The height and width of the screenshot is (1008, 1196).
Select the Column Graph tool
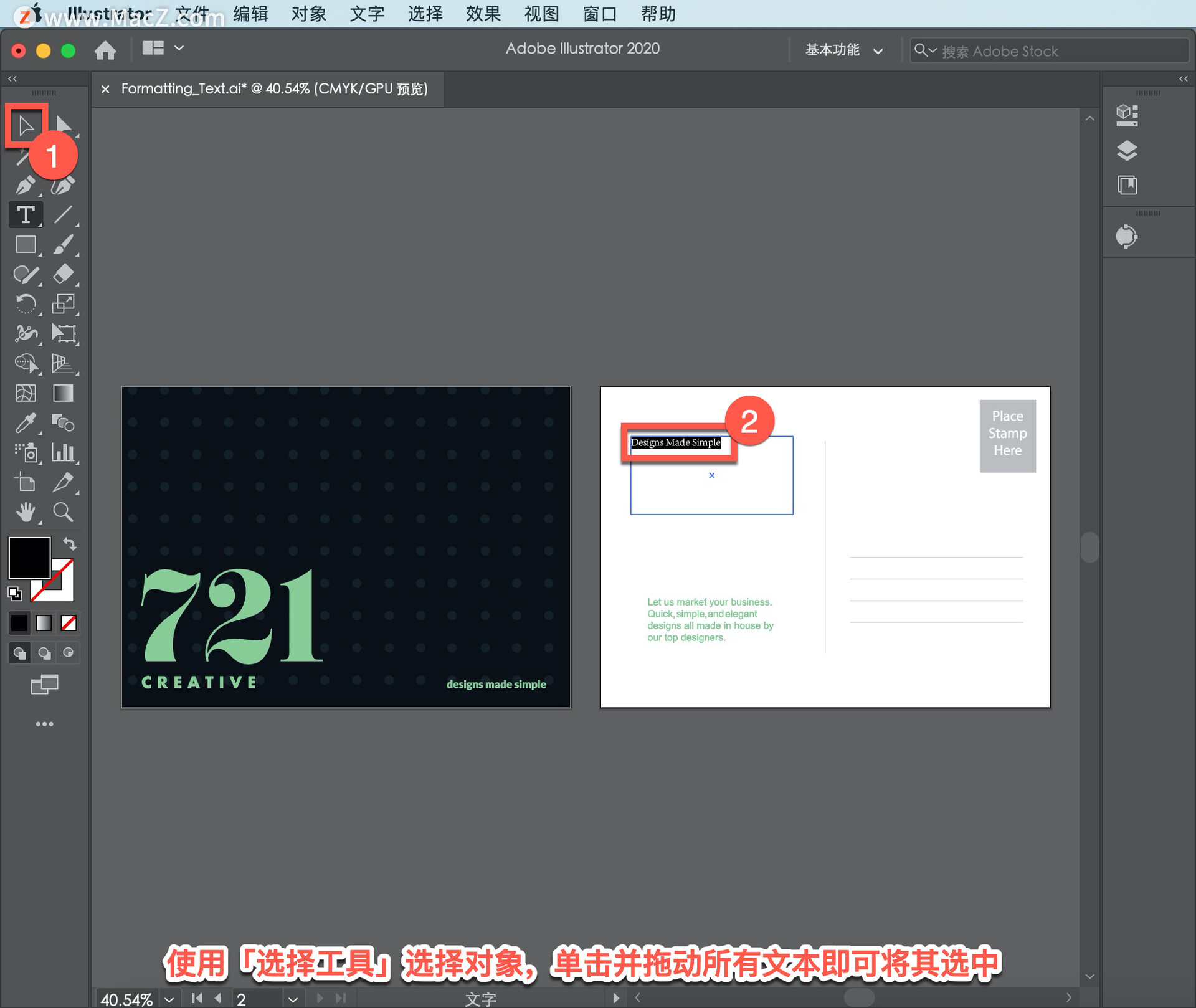pyautogui.click(x=63, y=453)
